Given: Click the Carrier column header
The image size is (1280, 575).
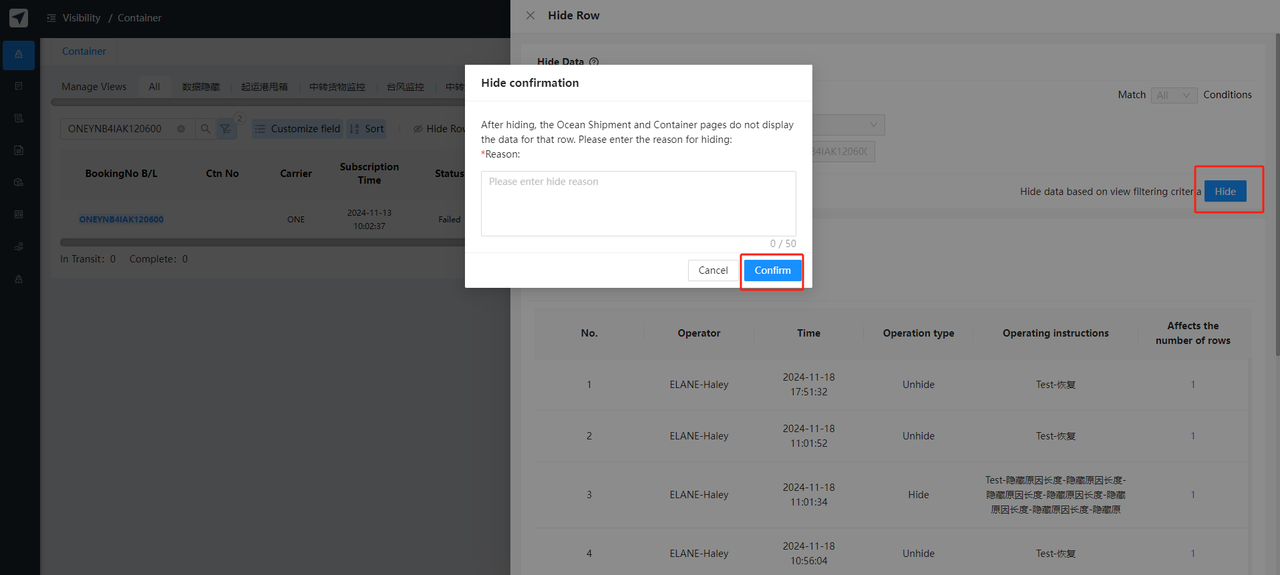Looking at the screenshot, I should pos(296,174).
